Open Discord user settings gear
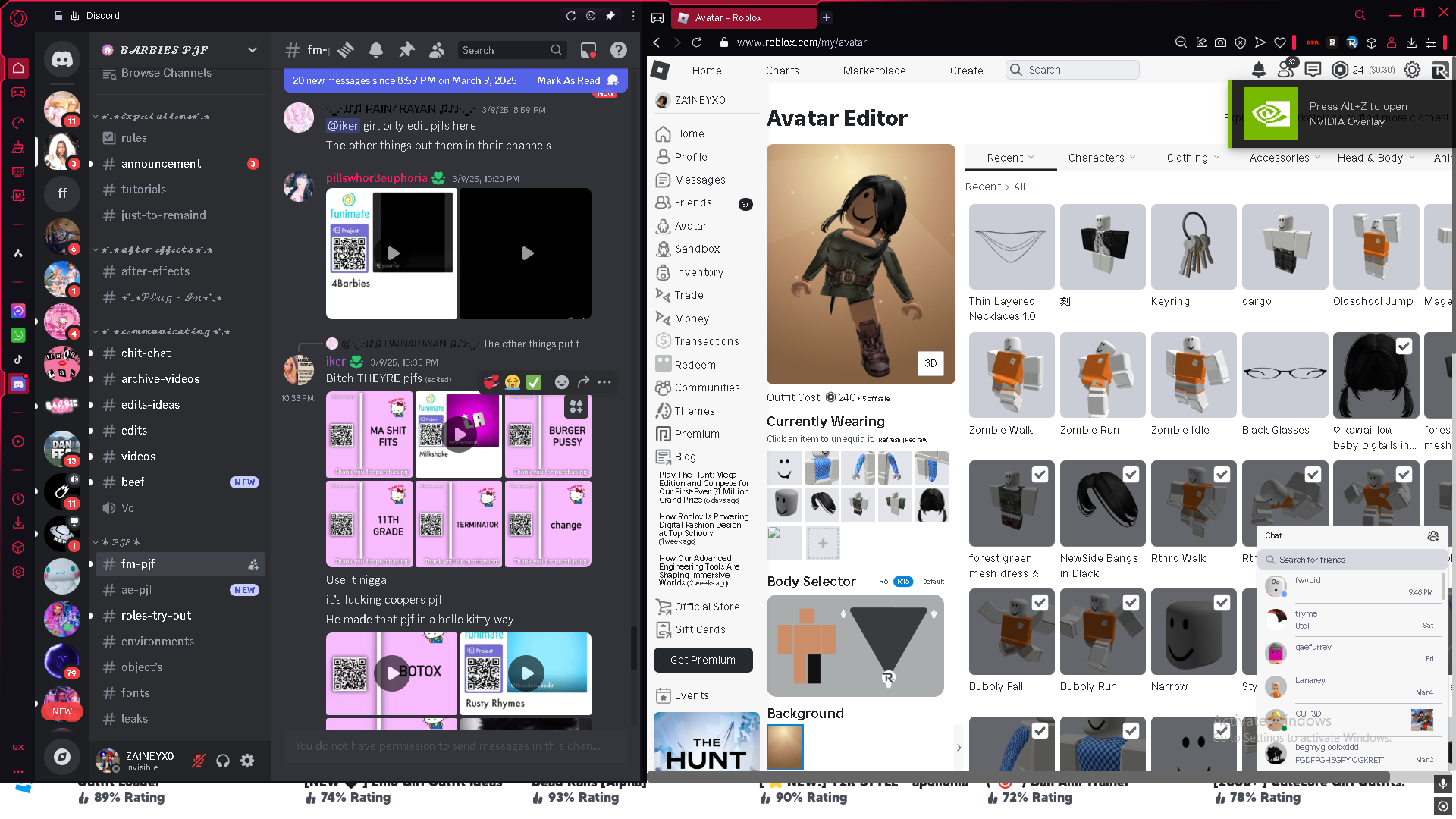The height and width of the screenshot is (819, 1456). coord(247,761)
